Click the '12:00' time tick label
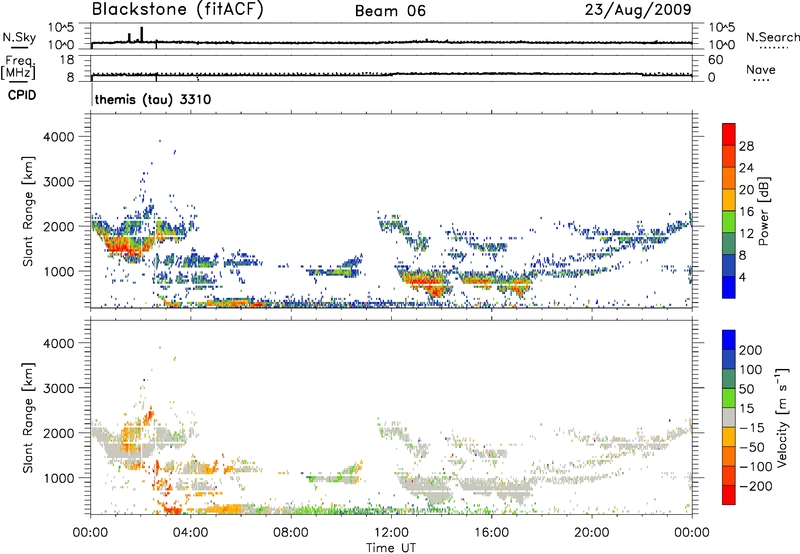800x554 pixels. (x=391, y=533)
